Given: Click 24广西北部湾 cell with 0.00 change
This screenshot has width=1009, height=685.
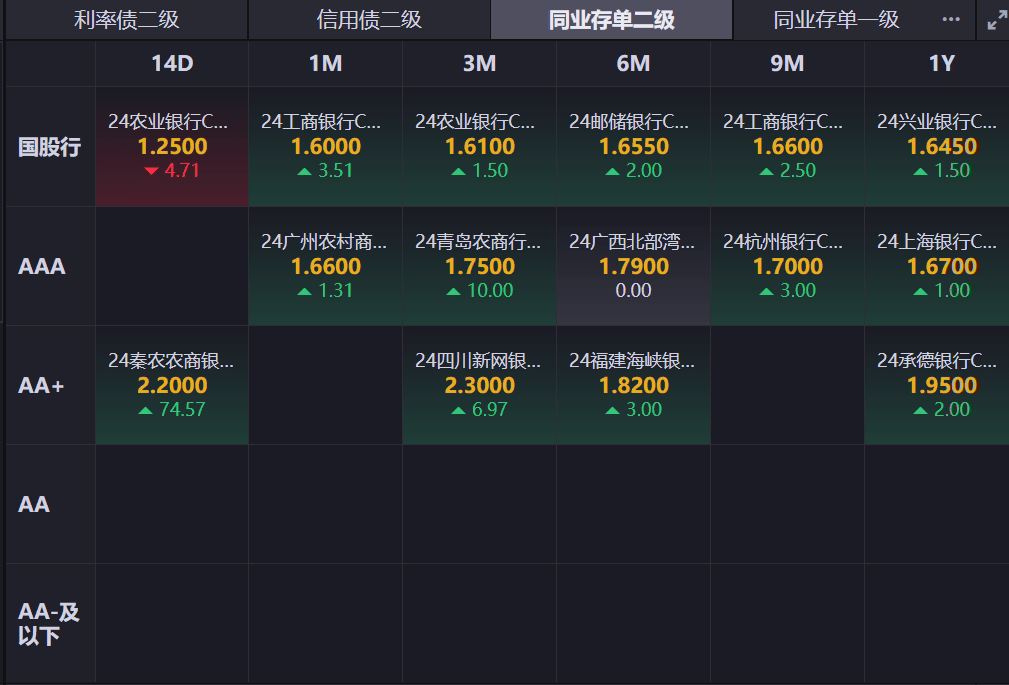Looking at the screenshot, I should 633,266.
